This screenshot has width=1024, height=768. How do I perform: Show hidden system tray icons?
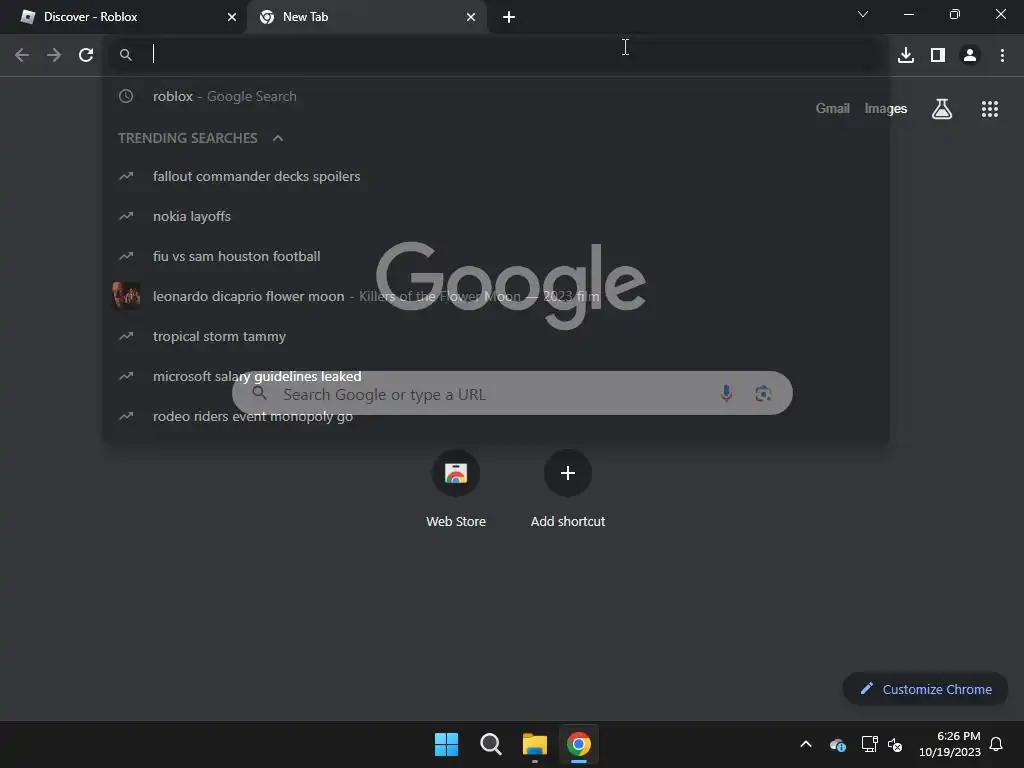click(x=806, y=744)
